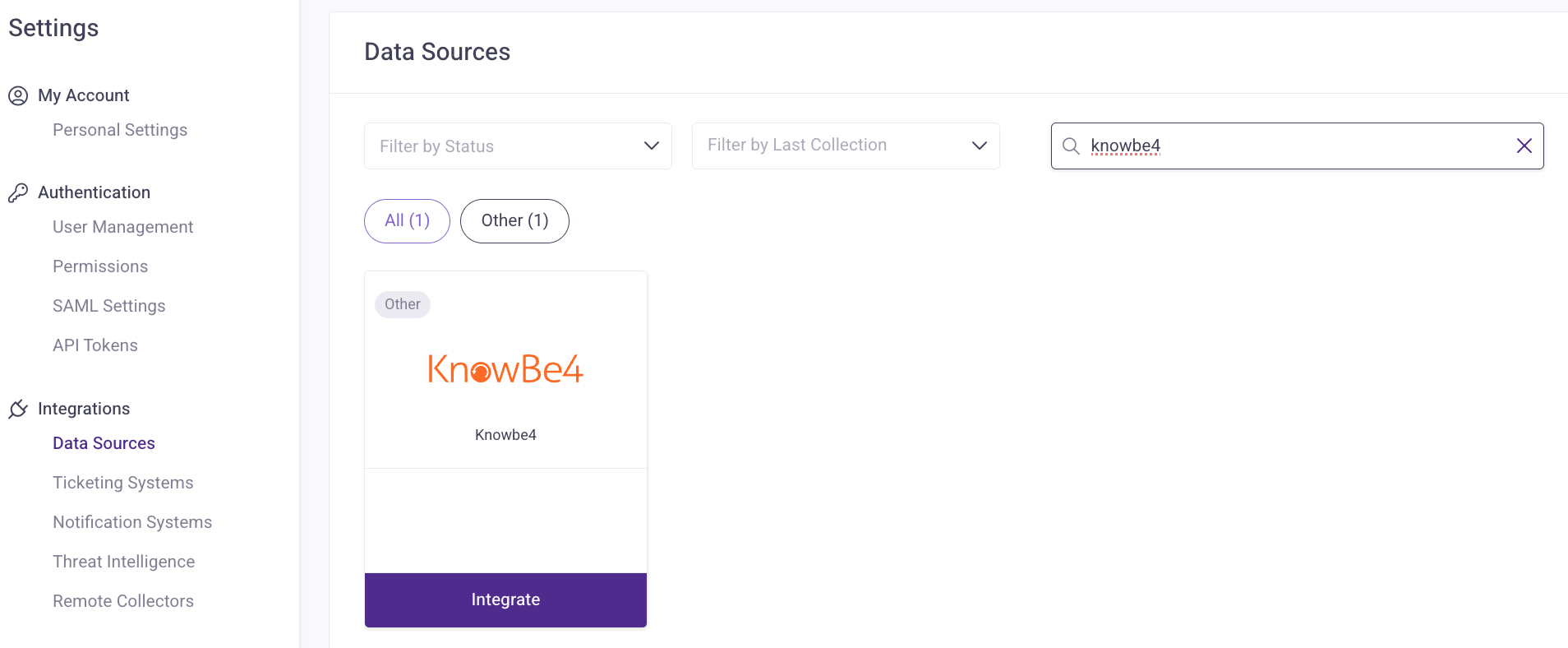
Task: Open the Notification Systems section
Action: tap(131, 522)
